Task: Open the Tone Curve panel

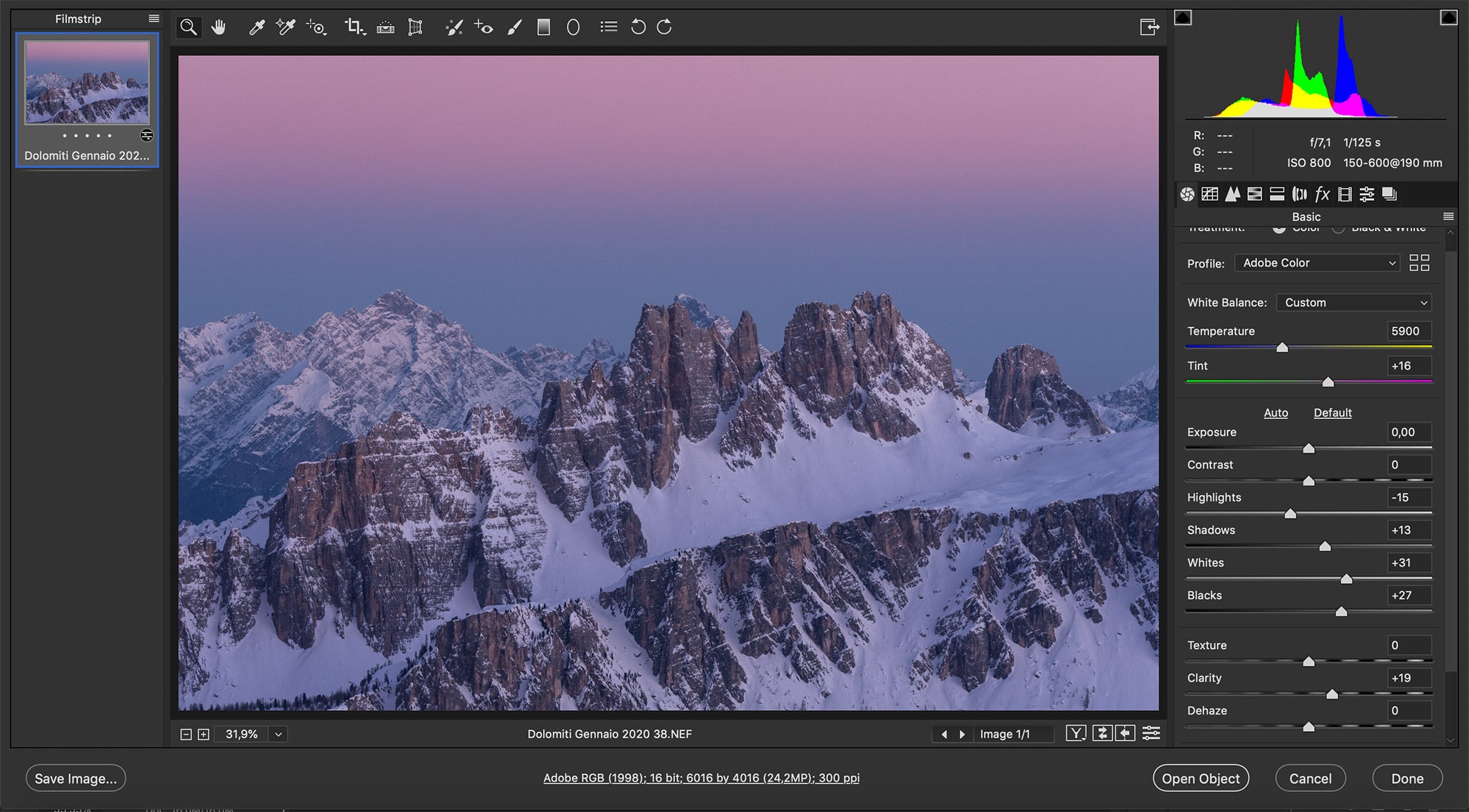Action: click(x=1210, y=194)
